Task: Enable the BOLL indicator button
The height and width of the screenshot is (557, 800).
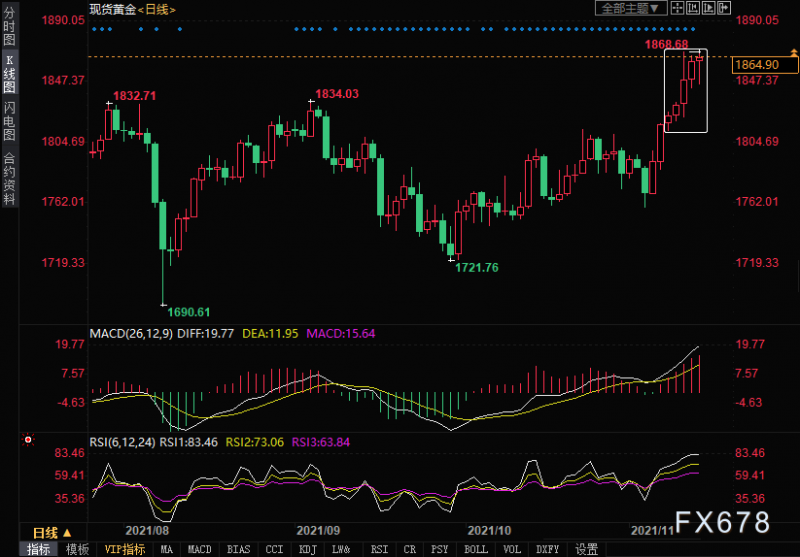Action: pyautogui.click(x=476, y=549)
